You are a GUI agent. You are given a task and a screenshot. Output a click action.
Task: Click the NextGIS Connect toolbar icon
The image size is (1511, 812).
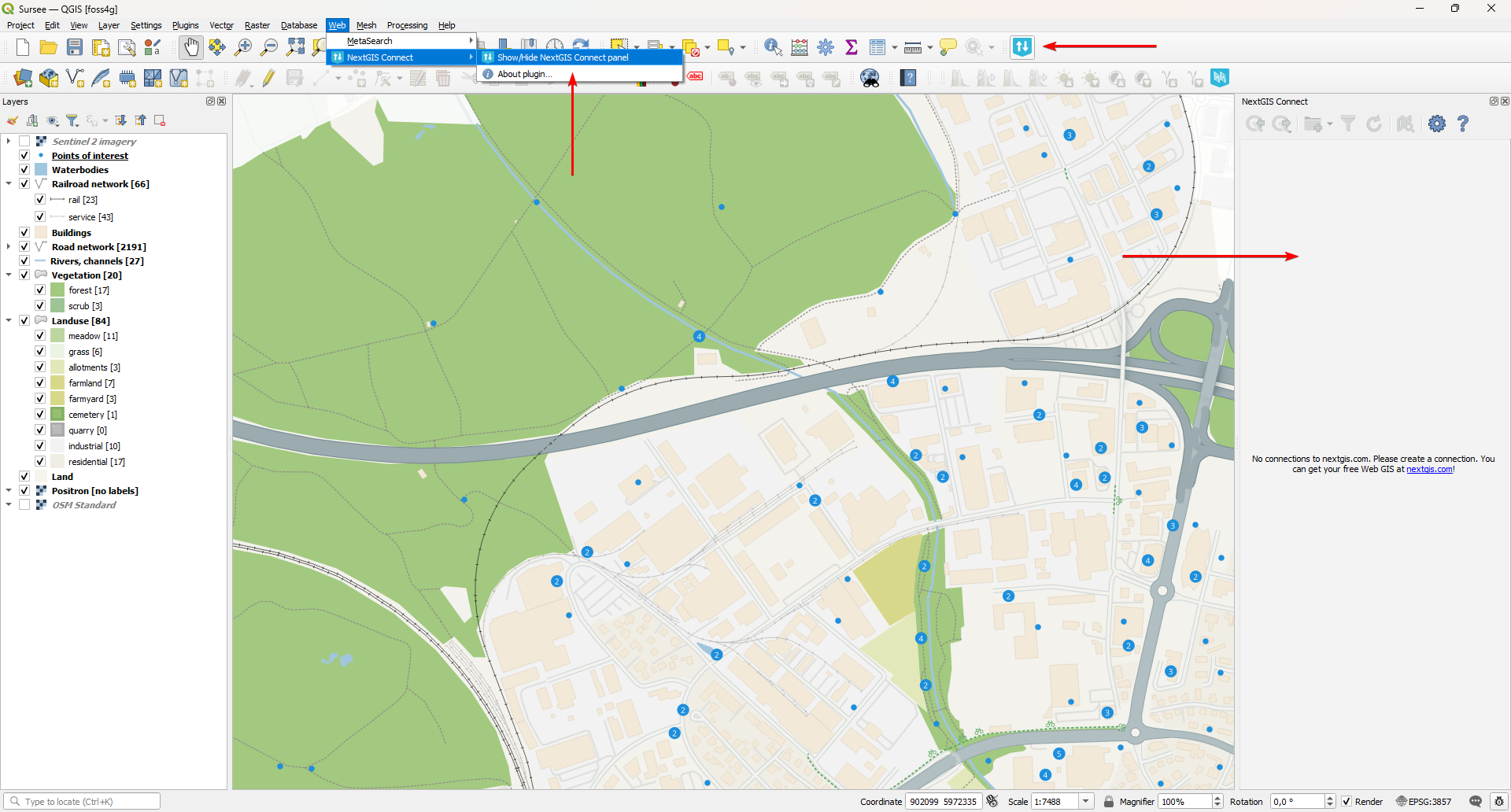coord(1021,47)
